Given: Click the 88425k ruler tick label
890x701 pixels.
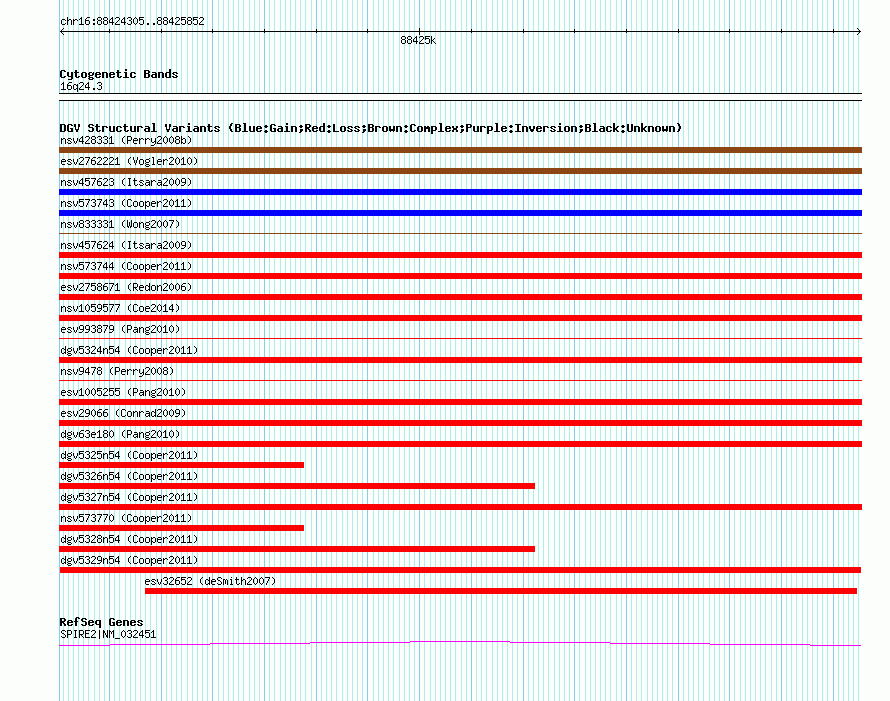Looking at the screenshot, I should [418, 40].
